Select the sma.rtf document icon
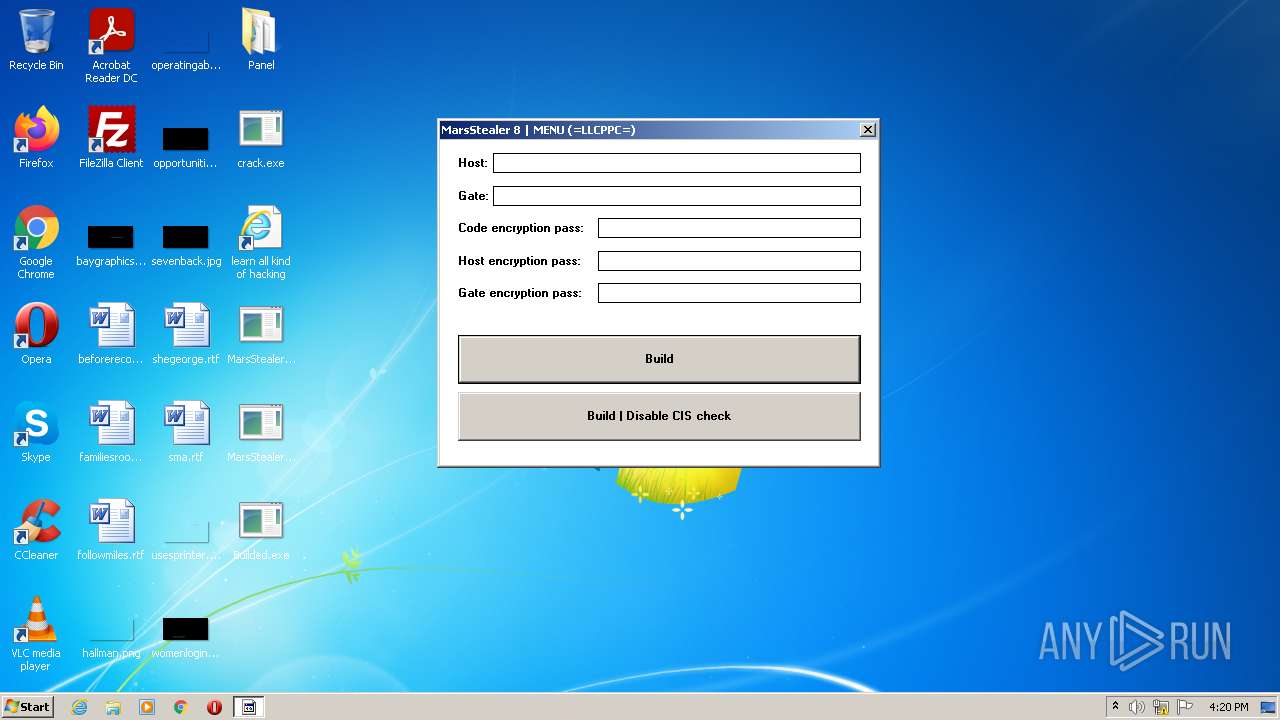 186,432
